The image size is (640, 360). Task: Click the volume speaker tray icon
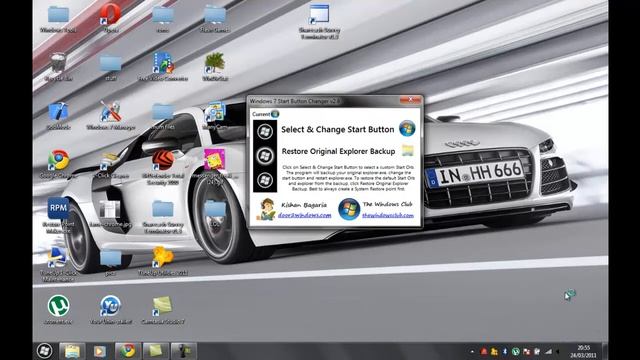pos(558,351)
